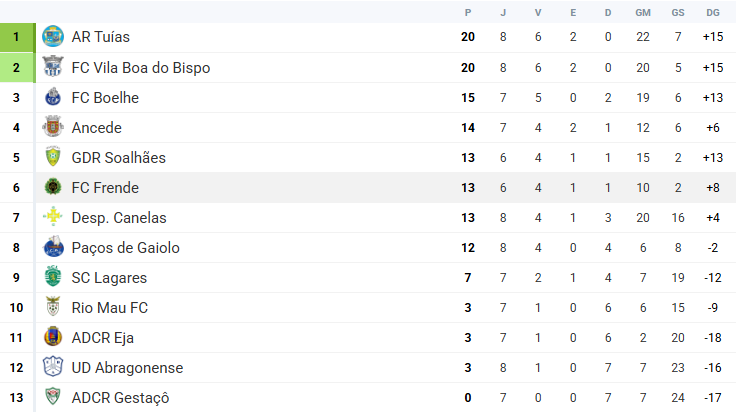The height and width of the screenshot is (412, 736).
Task: Sort by the GM goals scored header
Action: 643,12
